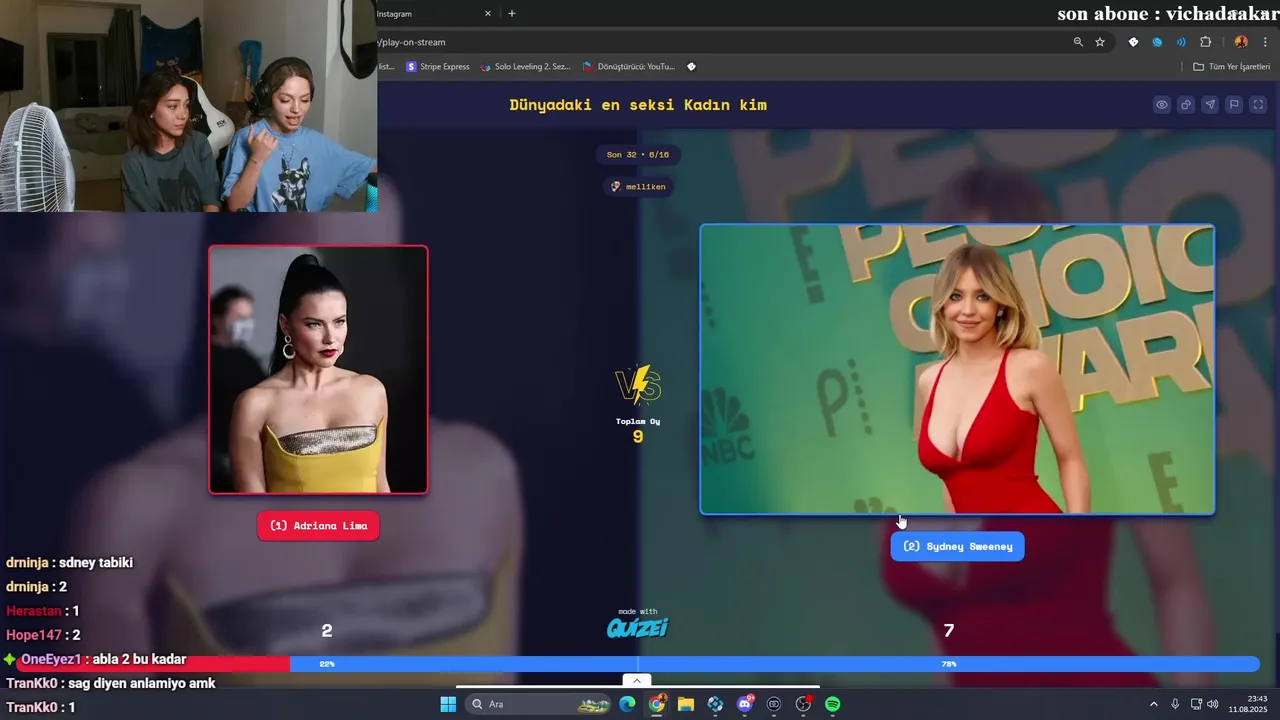Open the extensions puzzle piece menu
The height and width of the screenshot is (720, 1280).
click(1205, 42)
